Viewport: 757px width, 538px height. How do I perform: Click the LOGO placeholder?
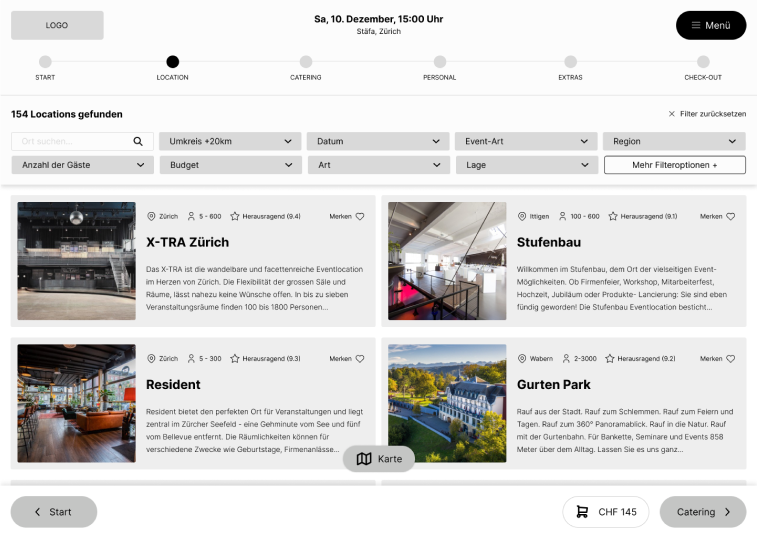tap(57, 25)
